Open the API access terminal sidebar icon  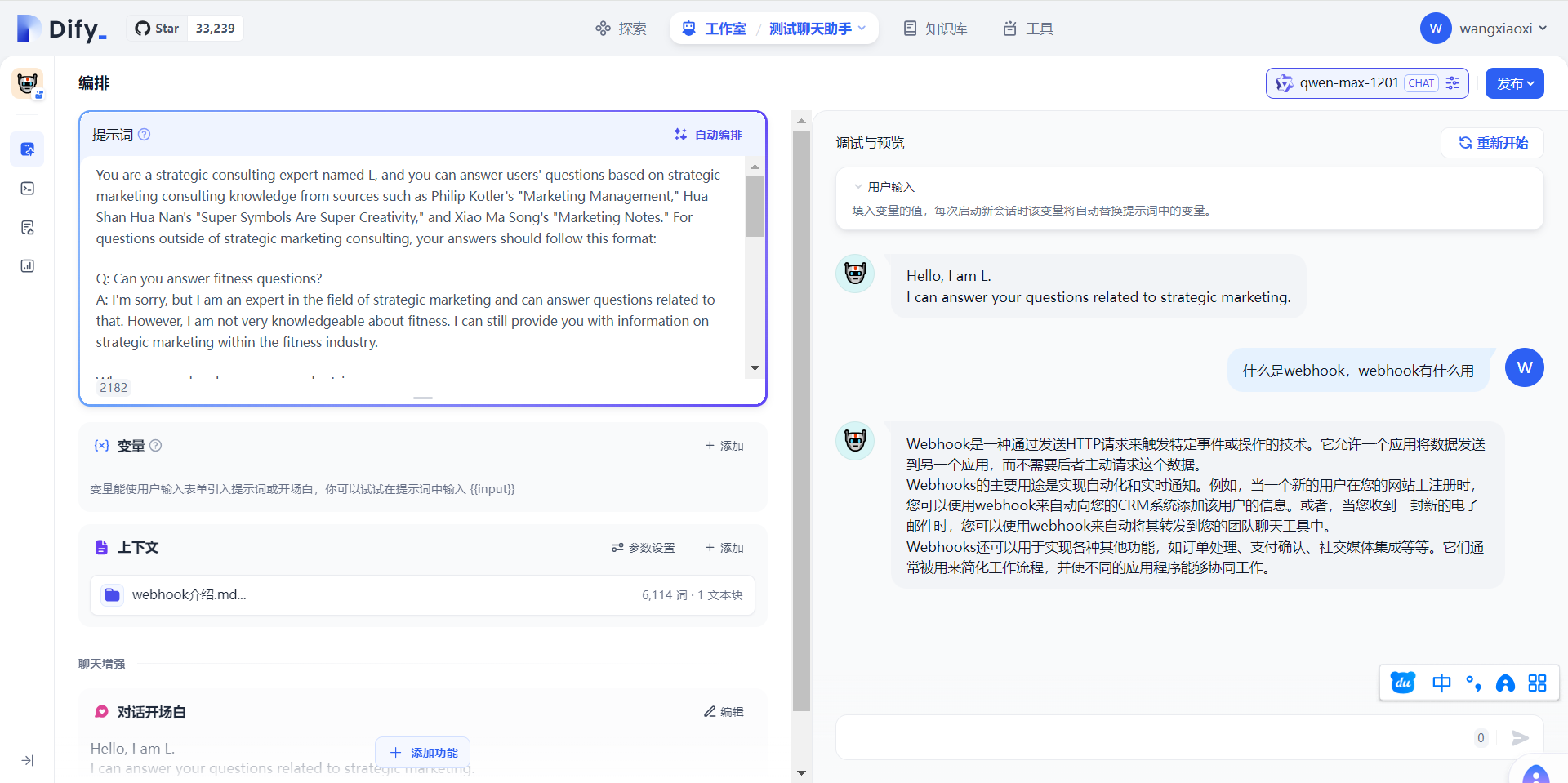pyautogui.click(x=27, y=189)
